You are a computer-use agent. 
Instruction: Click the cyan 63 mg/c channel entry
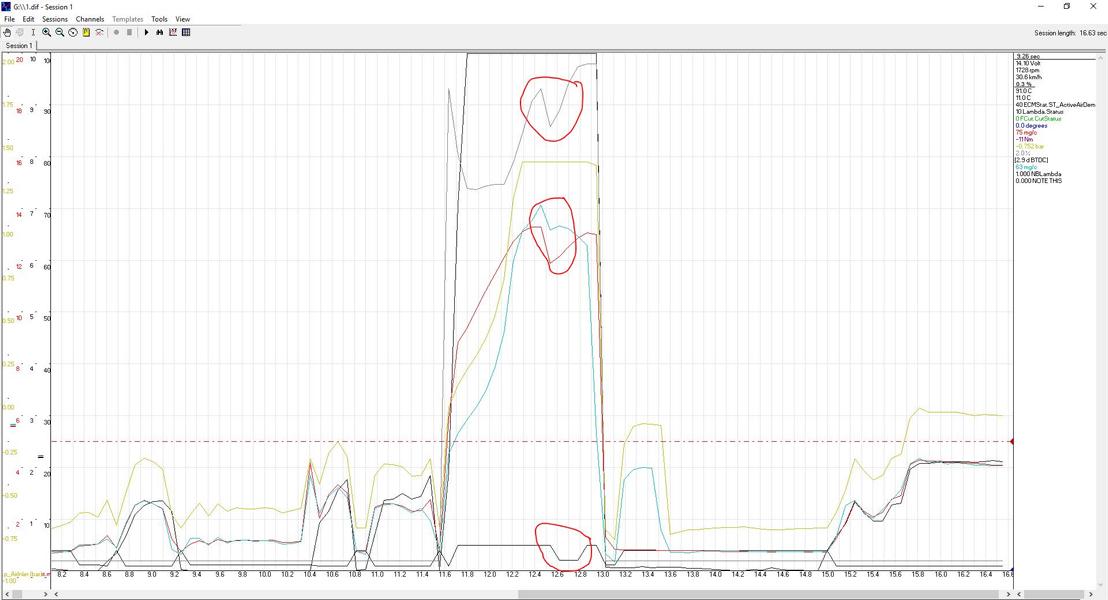(x=1025, y=167)
